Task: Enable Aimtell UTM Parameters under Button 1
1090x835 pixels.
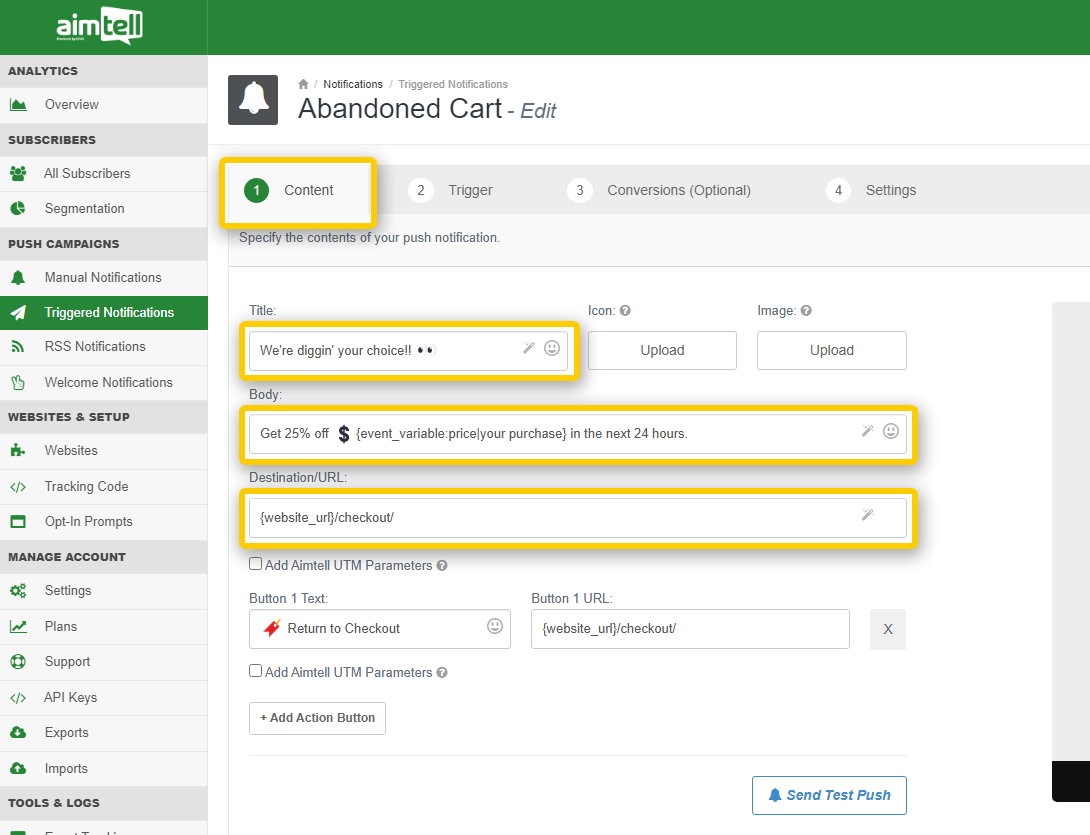Action: tap(256, 671)
